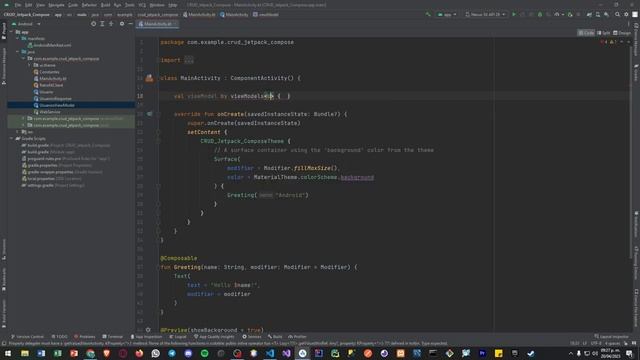This screenshot has width=640, height=360.
Task: Open the Build menu
Action: [x=105, y=5]
